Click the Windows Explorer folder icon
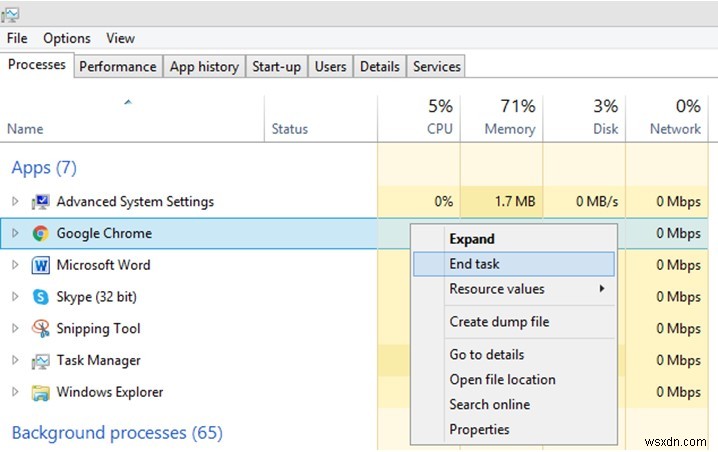 41,393
